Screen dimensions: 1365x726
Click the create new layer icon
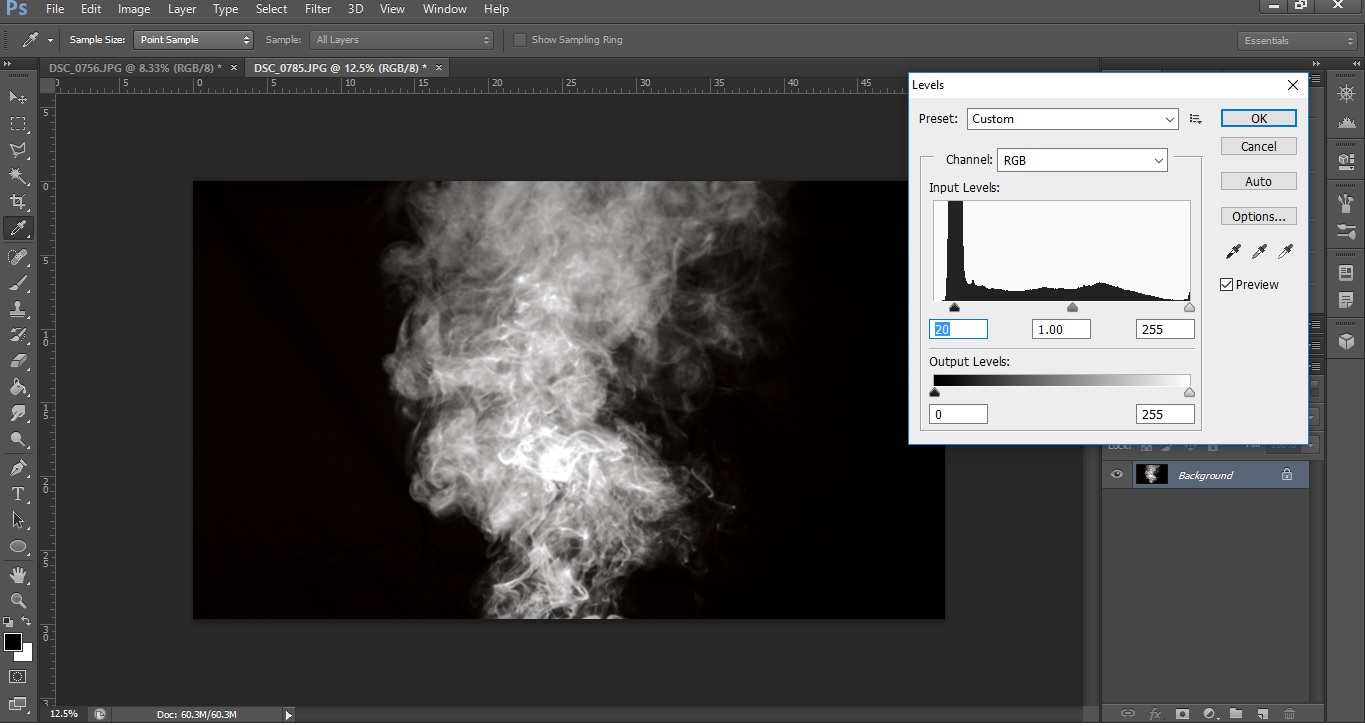1263,714
